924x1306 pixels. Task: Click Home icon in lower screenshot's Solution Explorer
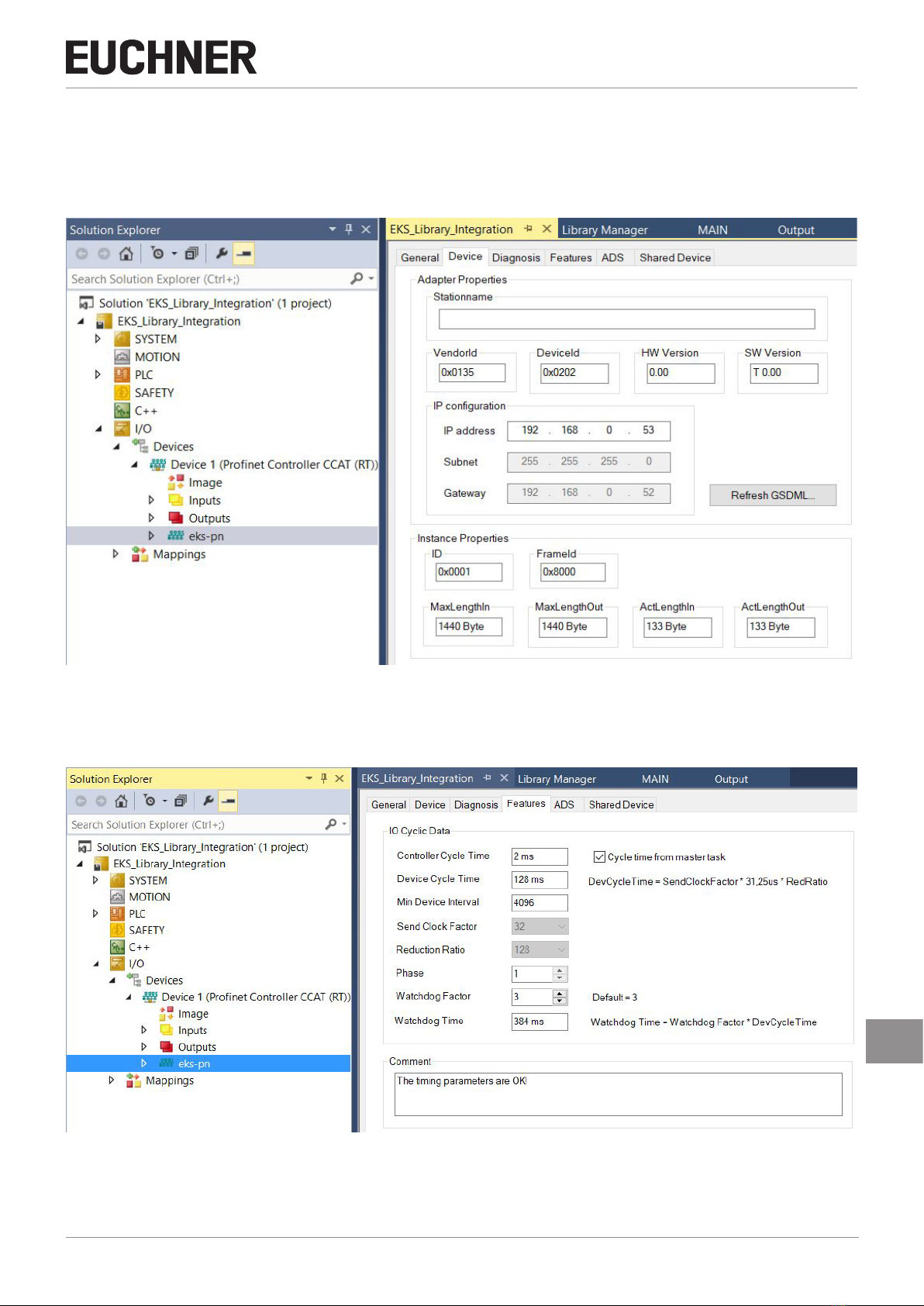[x=121, y=801]
